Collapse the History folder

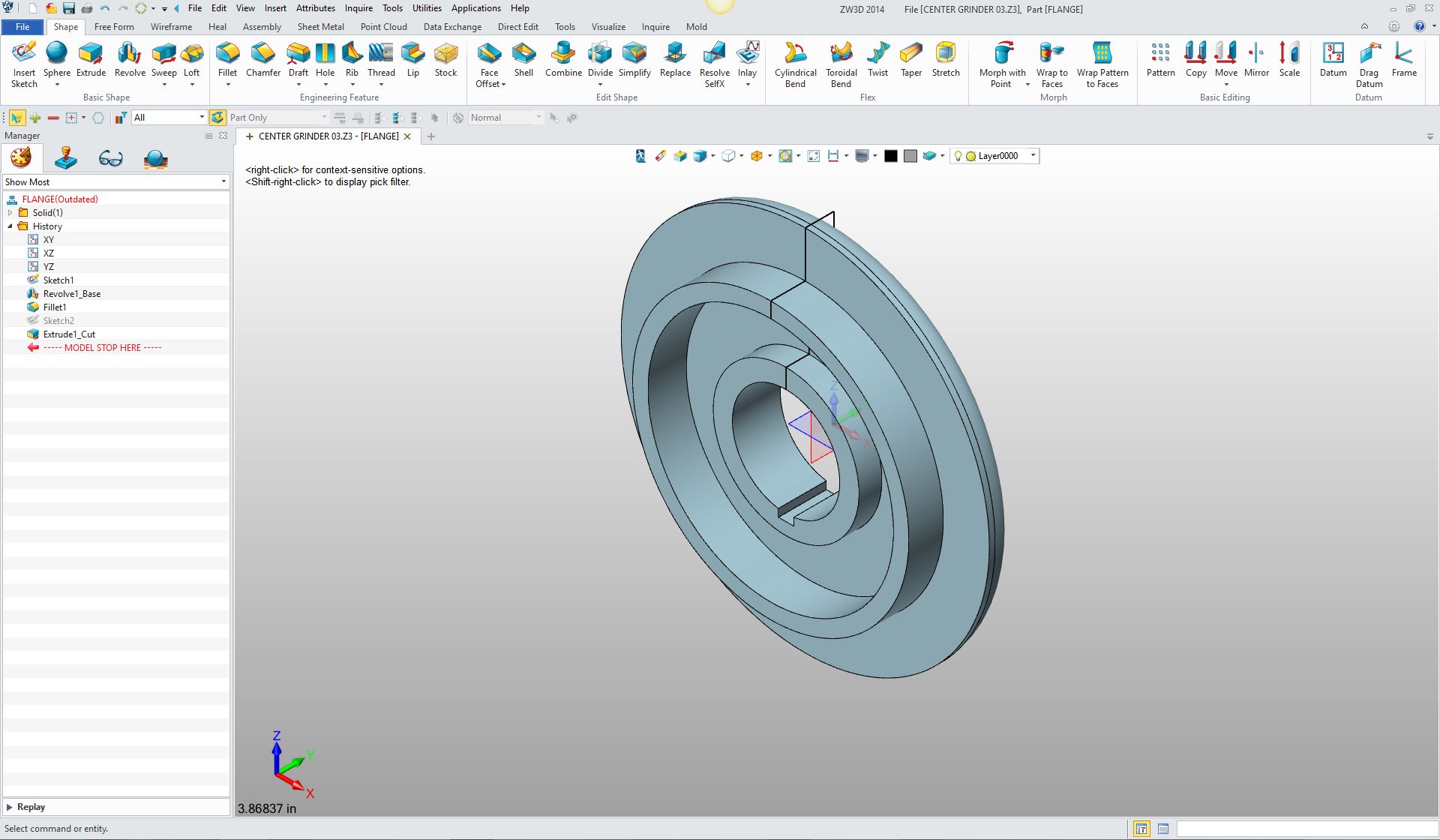(x=10, y=226)
